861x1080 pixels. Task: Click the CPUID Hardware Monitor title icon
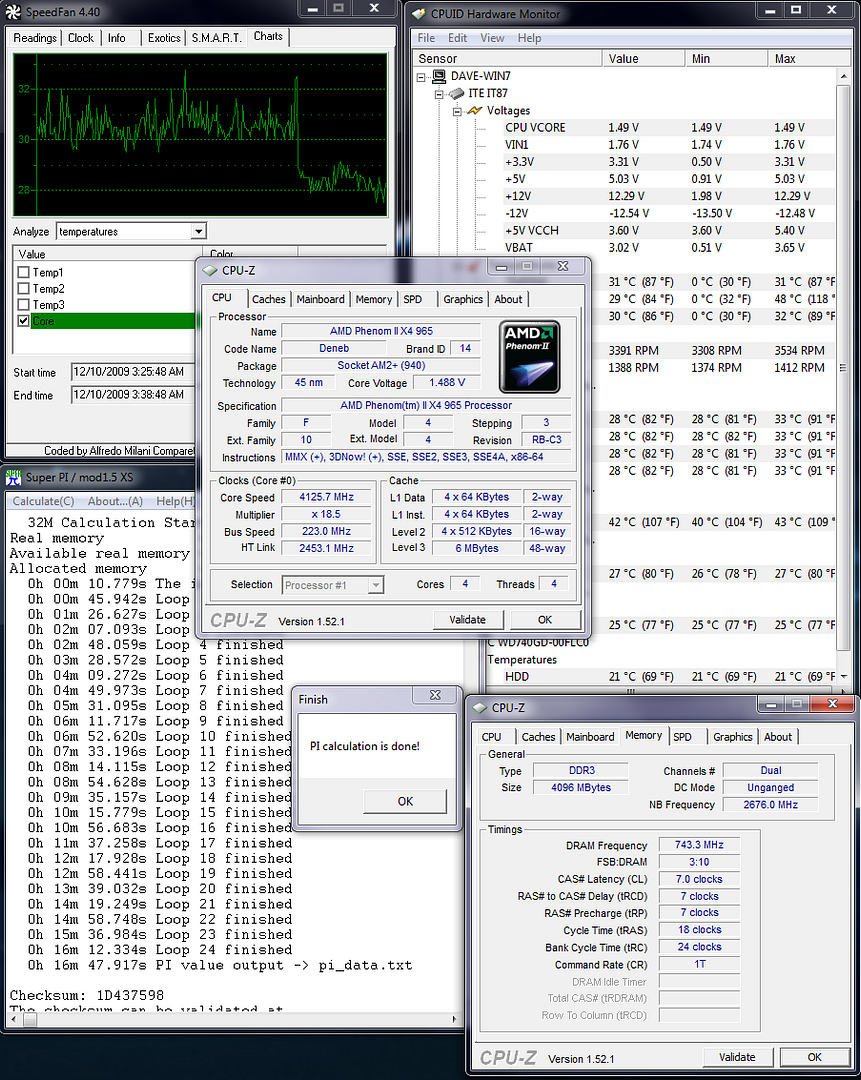418,13
